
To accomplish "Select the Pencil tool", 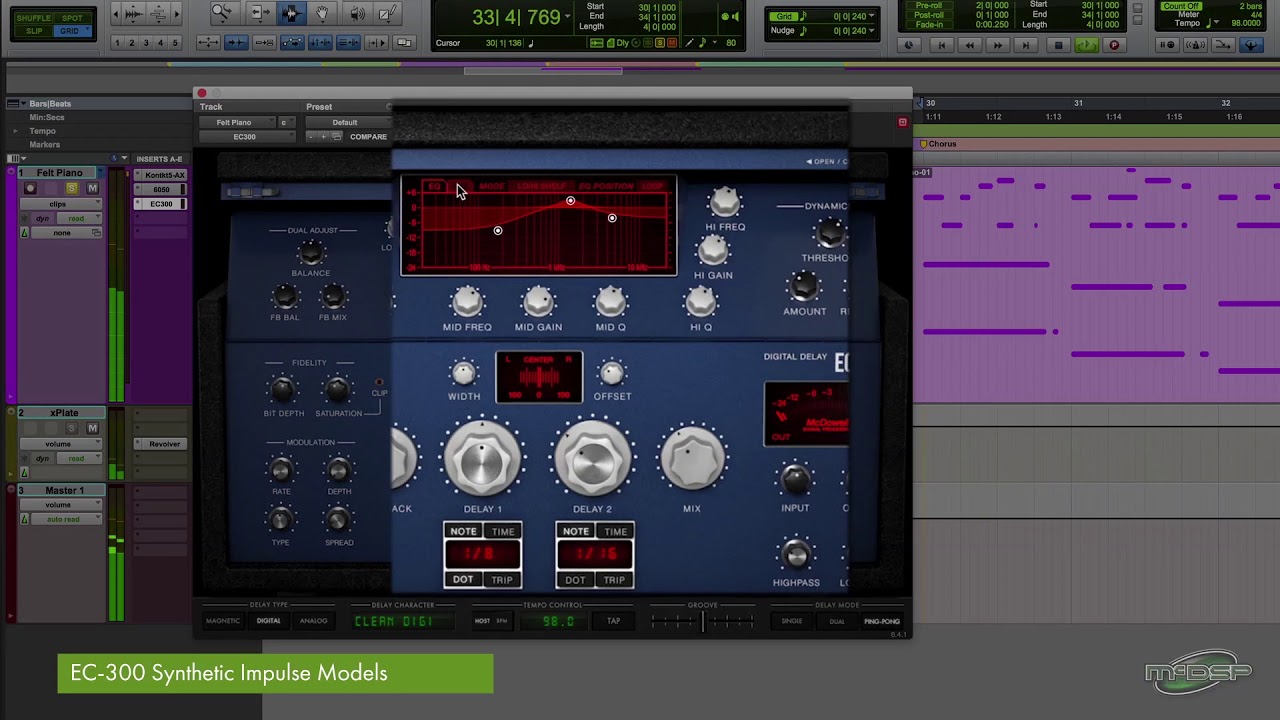I will click(x=387, y=13).
